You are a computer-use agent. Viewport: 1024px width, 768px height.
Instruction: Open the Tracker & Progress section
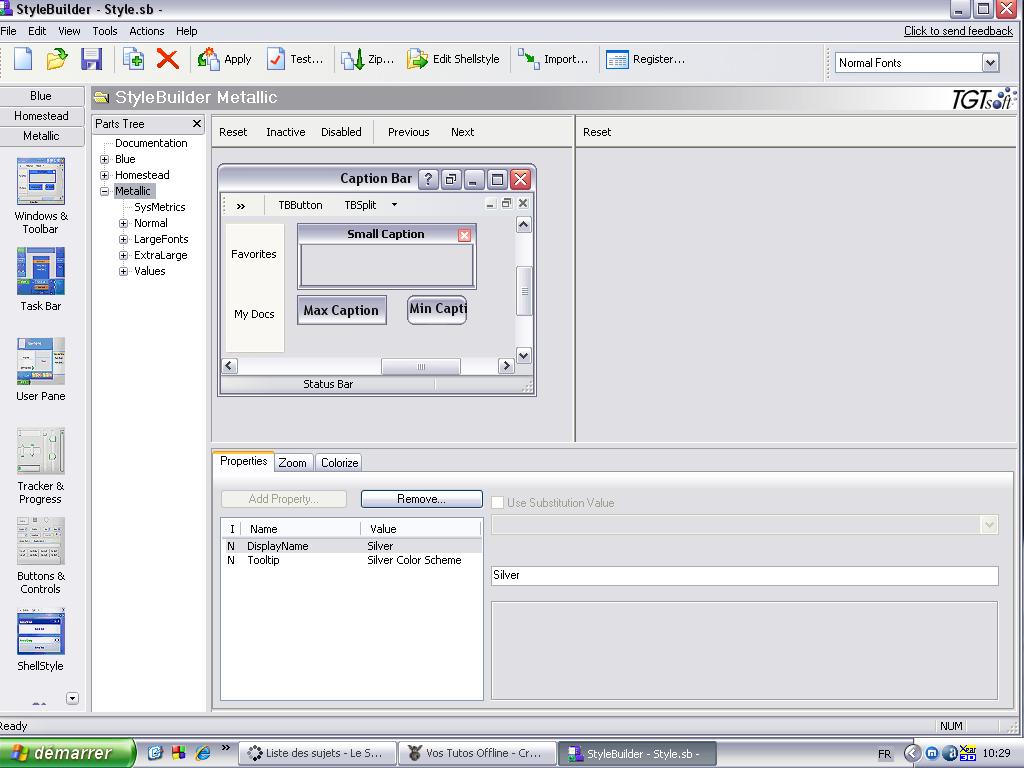(x=41, y=452)
